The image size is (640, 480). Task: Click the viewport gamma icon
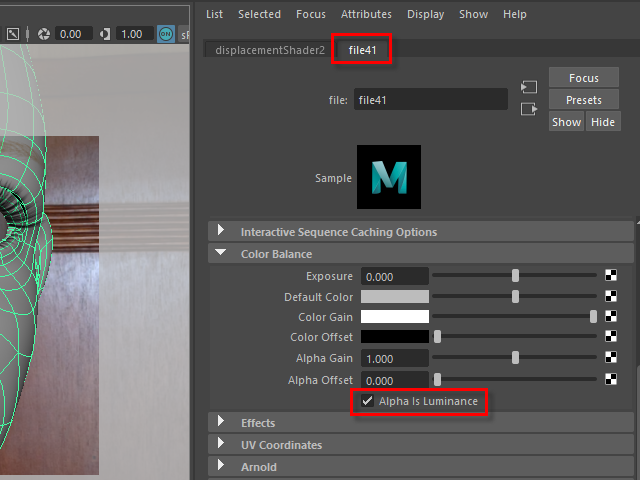(x=105, y=34)
